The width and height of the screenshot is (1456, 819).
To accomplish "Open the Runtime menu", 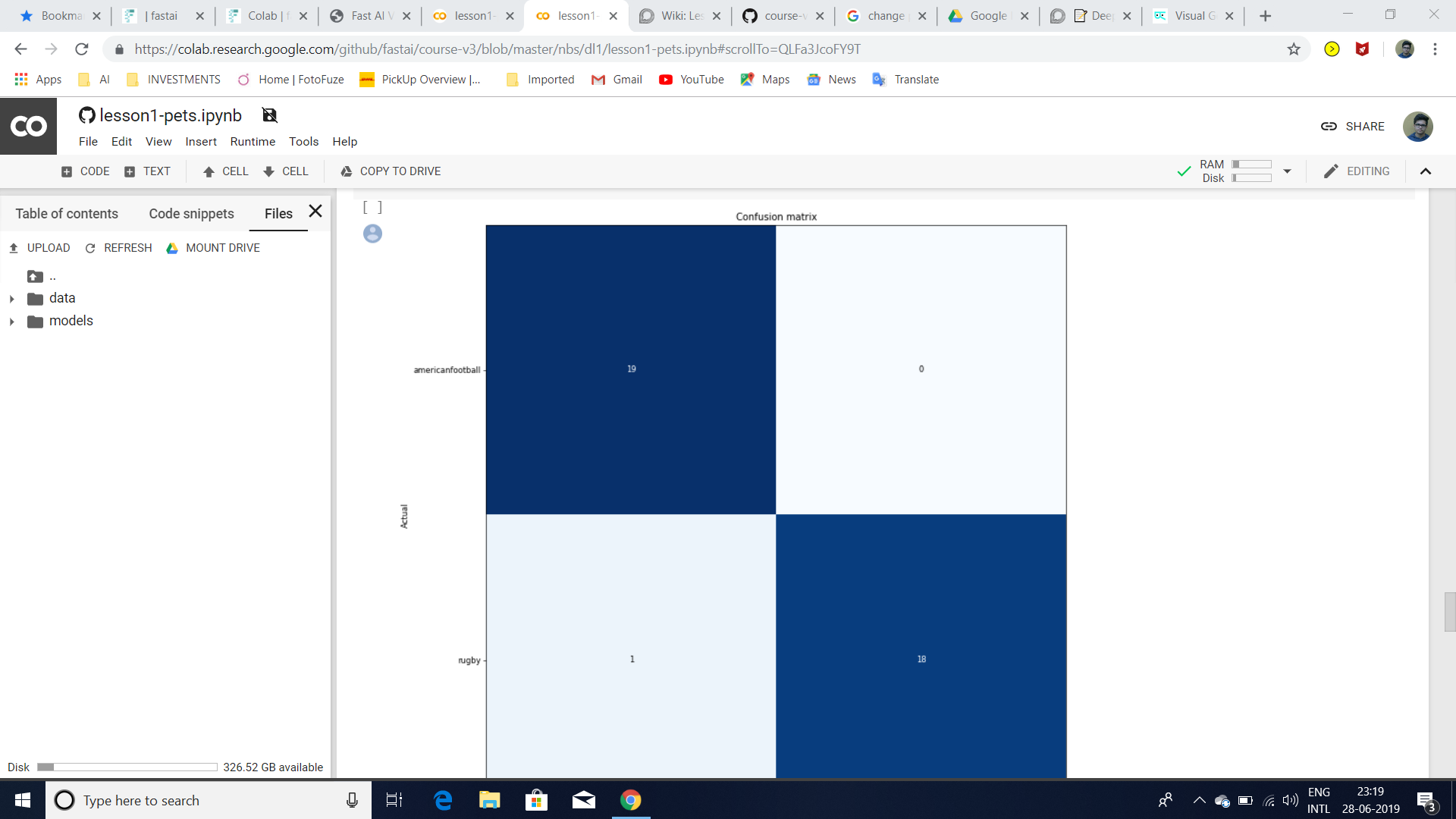I will (x=253, y=142).
